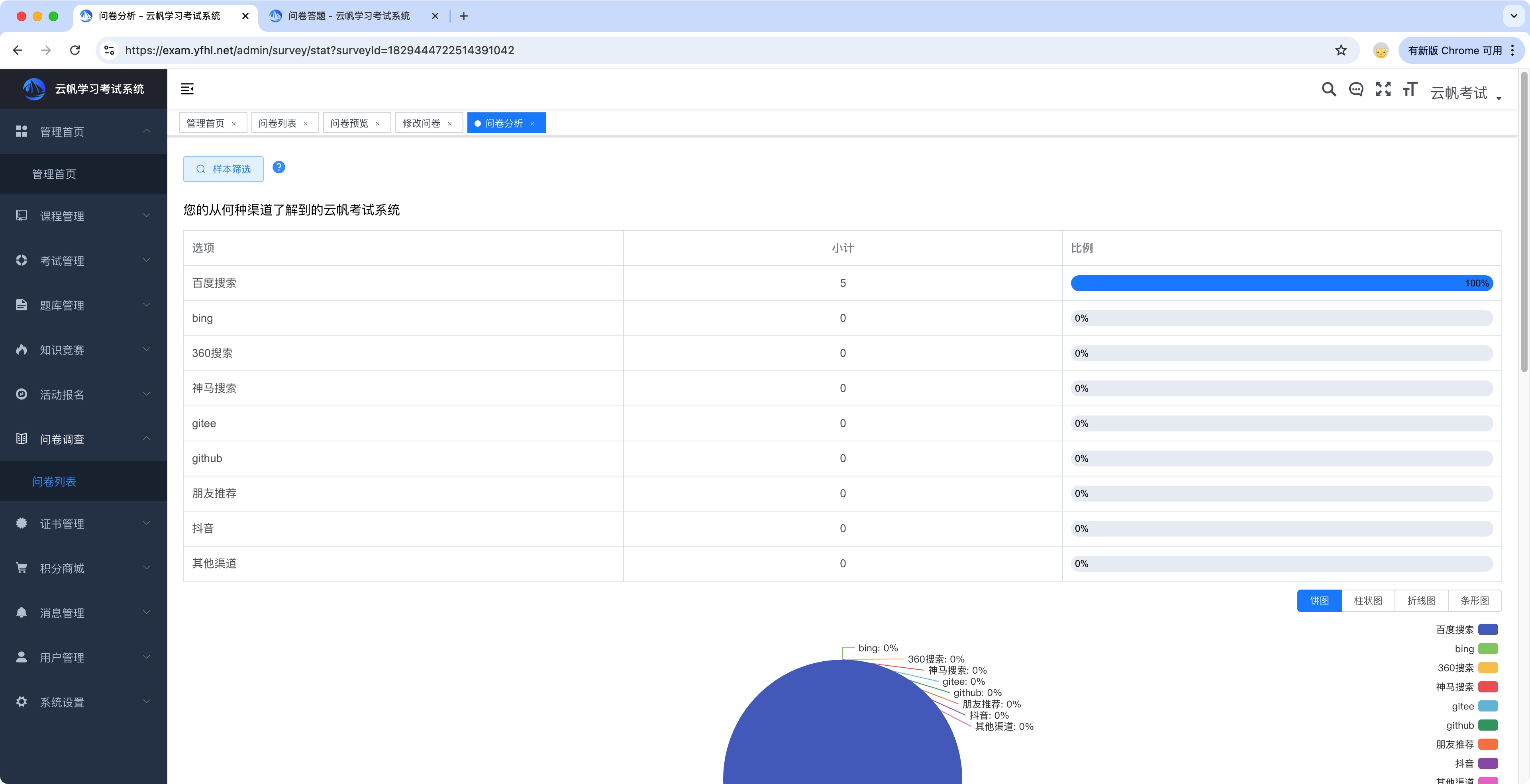Select 条形图 chart type

pyautogui.click(x=1475, y=600)
